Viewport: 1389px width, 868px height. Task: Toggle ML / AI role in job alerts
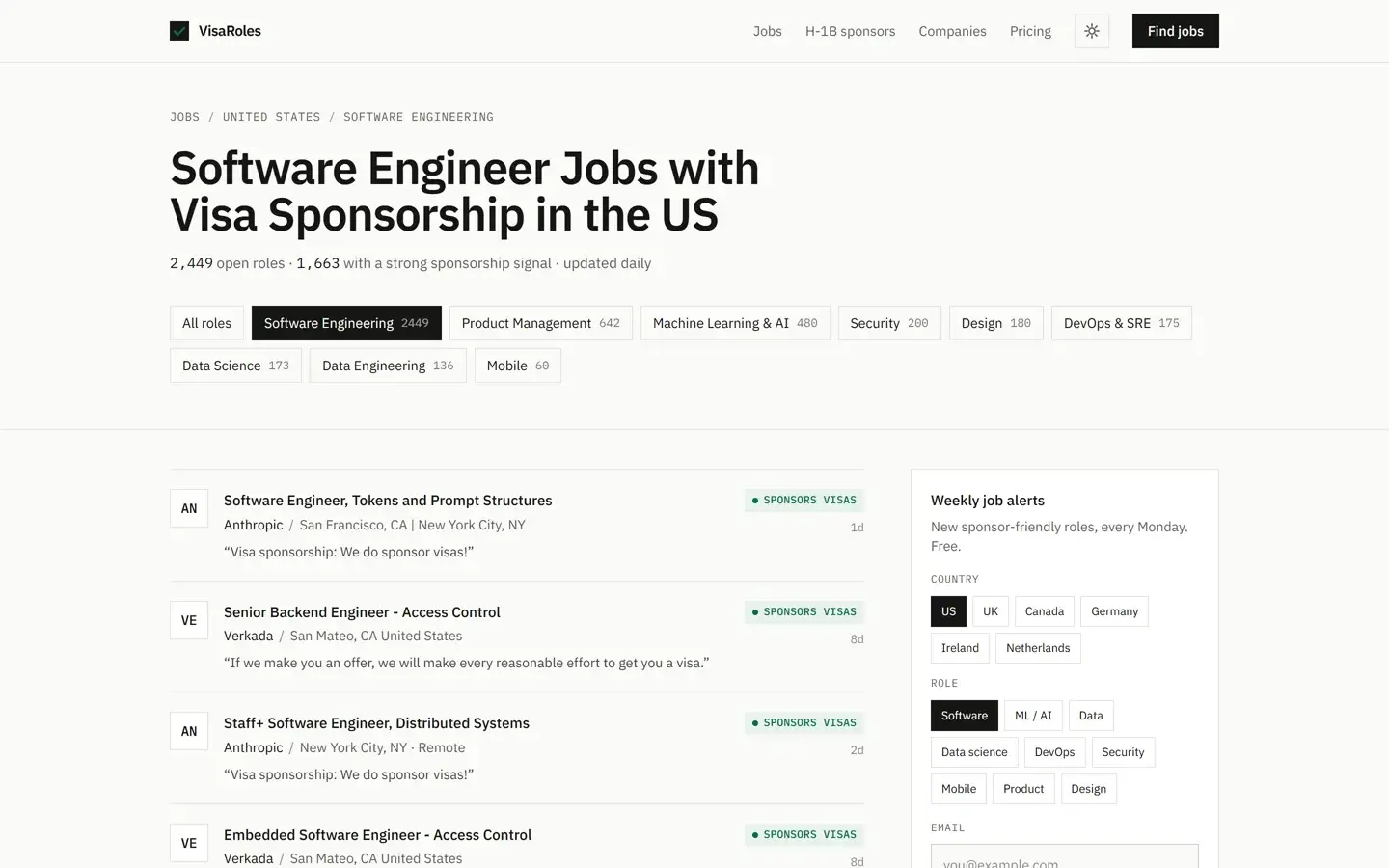[1033, 716]
